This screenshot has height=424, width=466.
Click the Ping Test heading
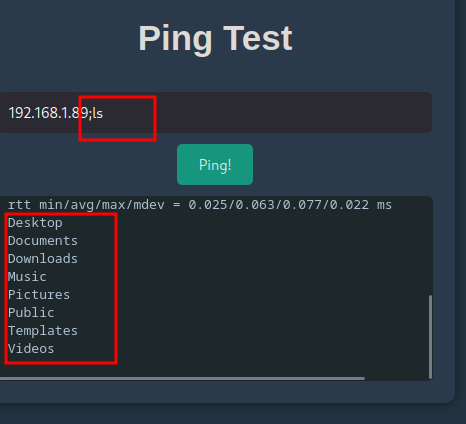(x=215, y=39)
